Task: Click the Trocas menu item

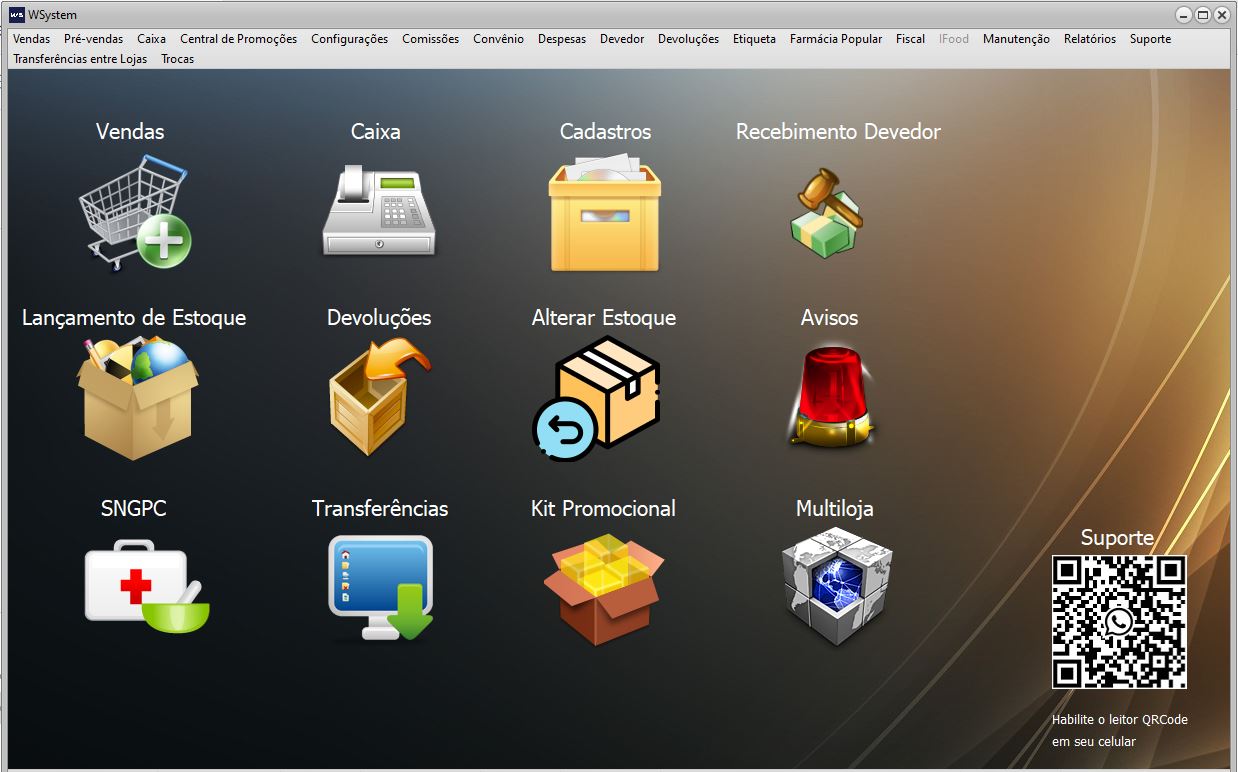Action: click(177, 59)
